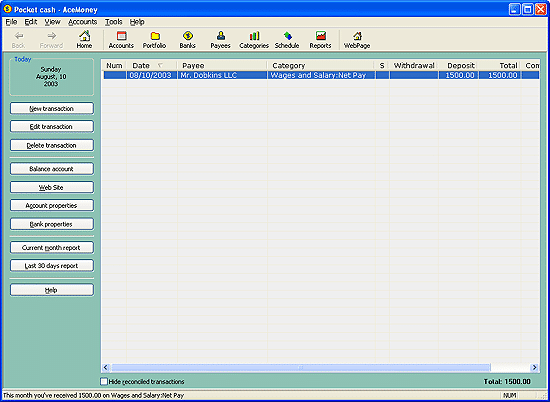Screen dimensions: 550x402
Task: Click the New transaction button
Action: 52,108
